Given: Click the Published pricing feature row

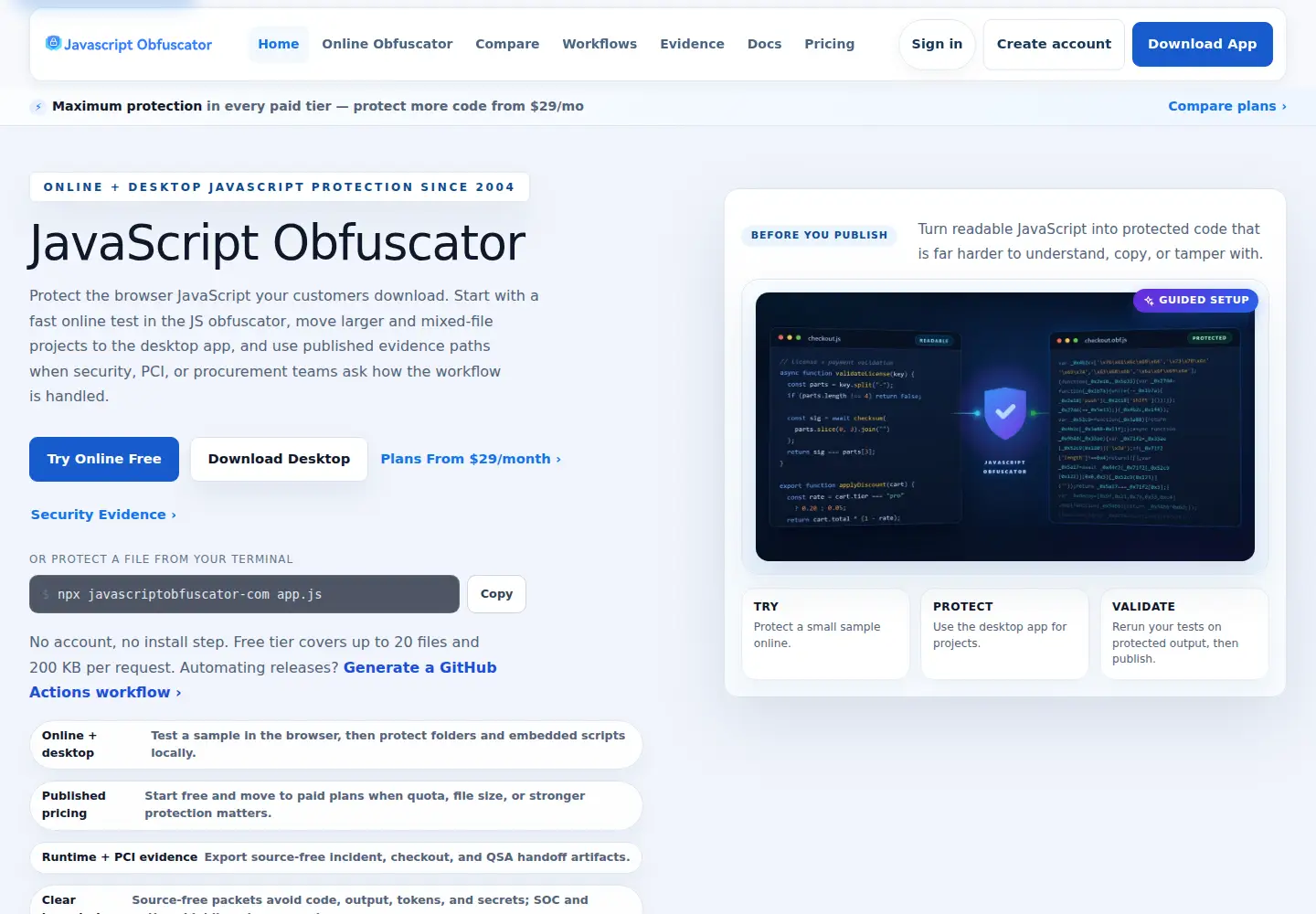Looking at the screenshot, I should point(336,805).
